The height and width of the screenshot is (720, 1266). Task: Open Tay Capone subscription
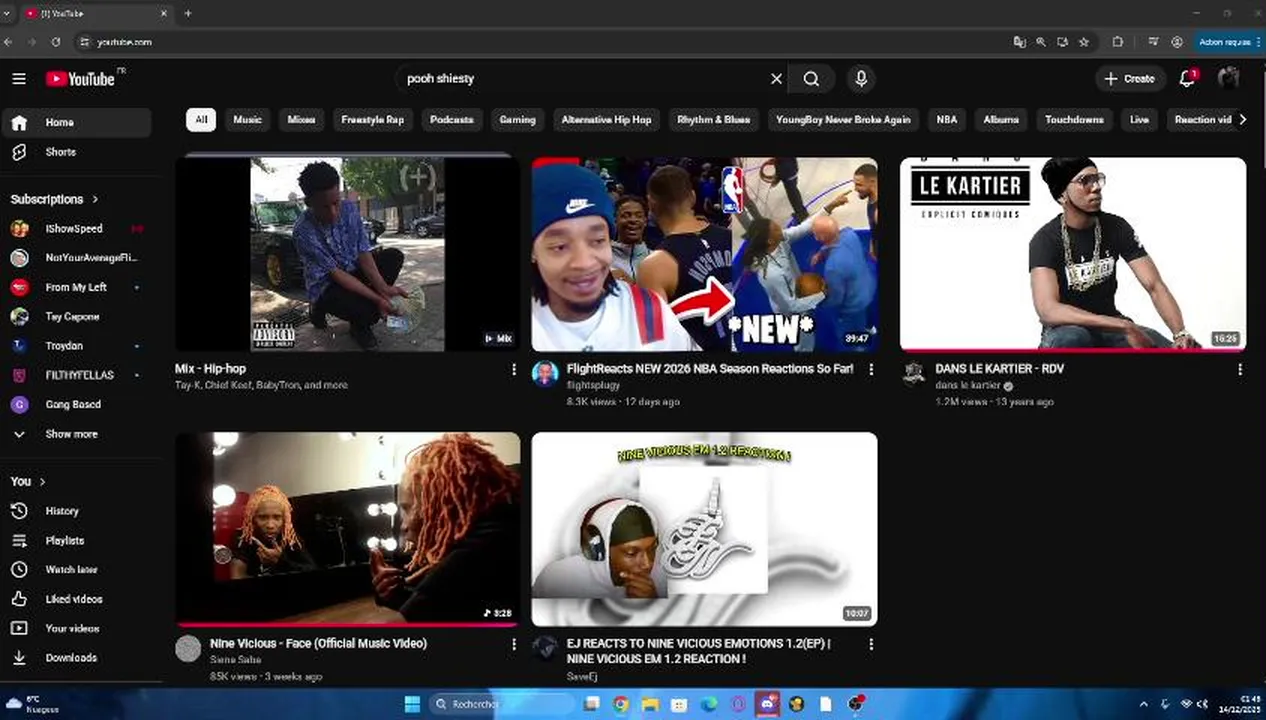click(x=77, y=316)
